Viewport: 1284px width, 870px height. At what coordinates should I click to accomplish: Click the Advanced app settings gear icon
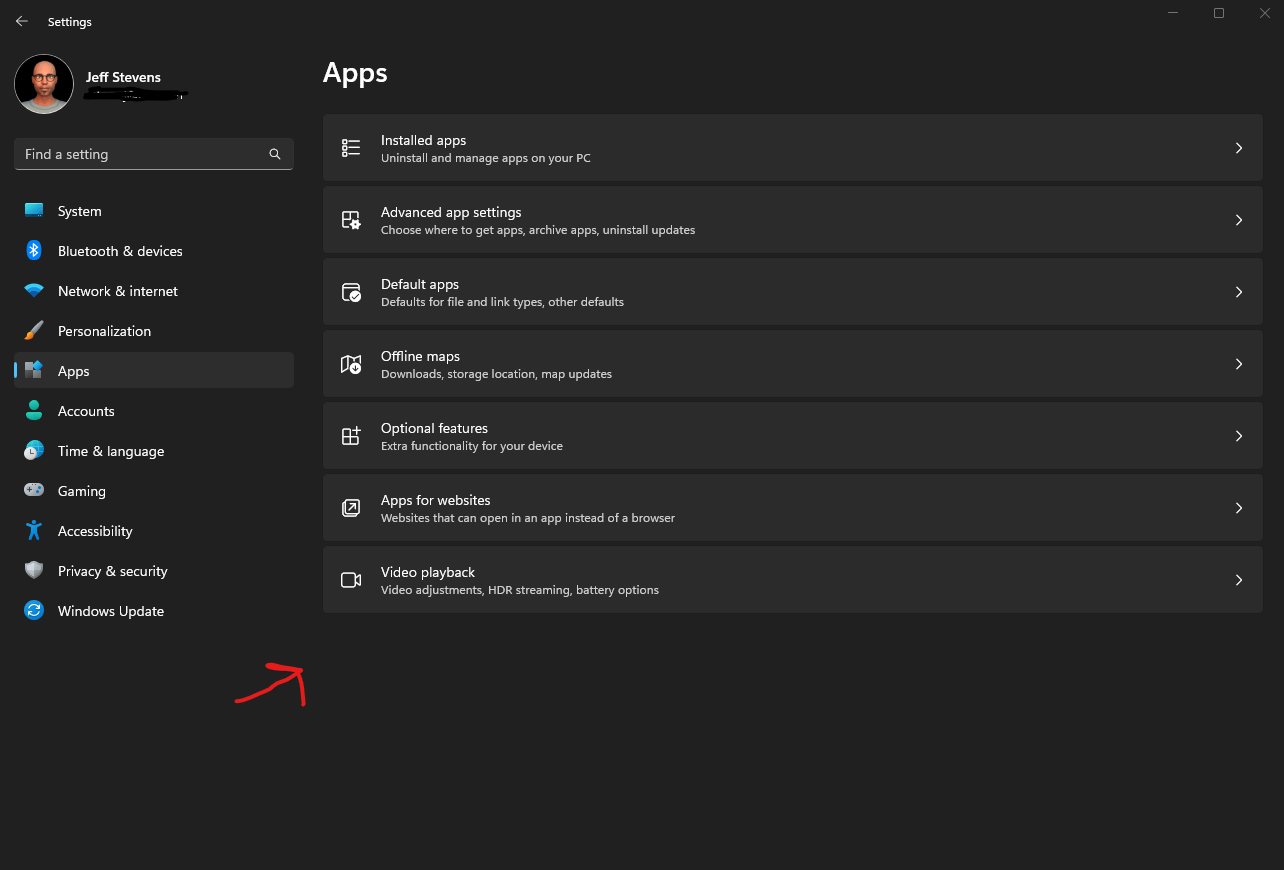[x=351, y=220]
